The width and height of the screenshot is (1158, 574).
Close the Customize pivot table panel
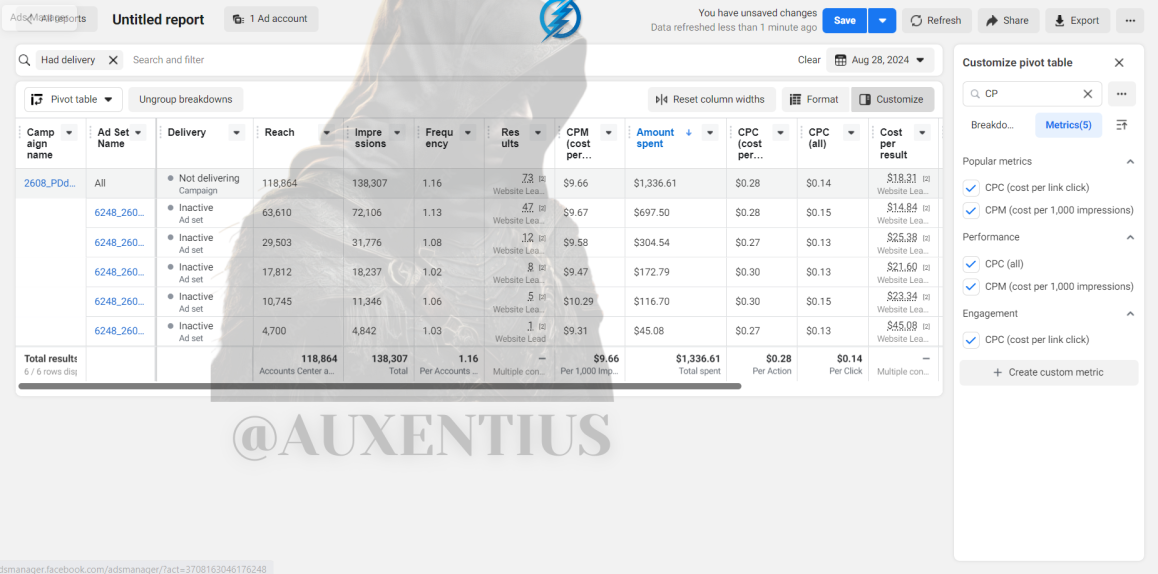(x=1119, y=63)
